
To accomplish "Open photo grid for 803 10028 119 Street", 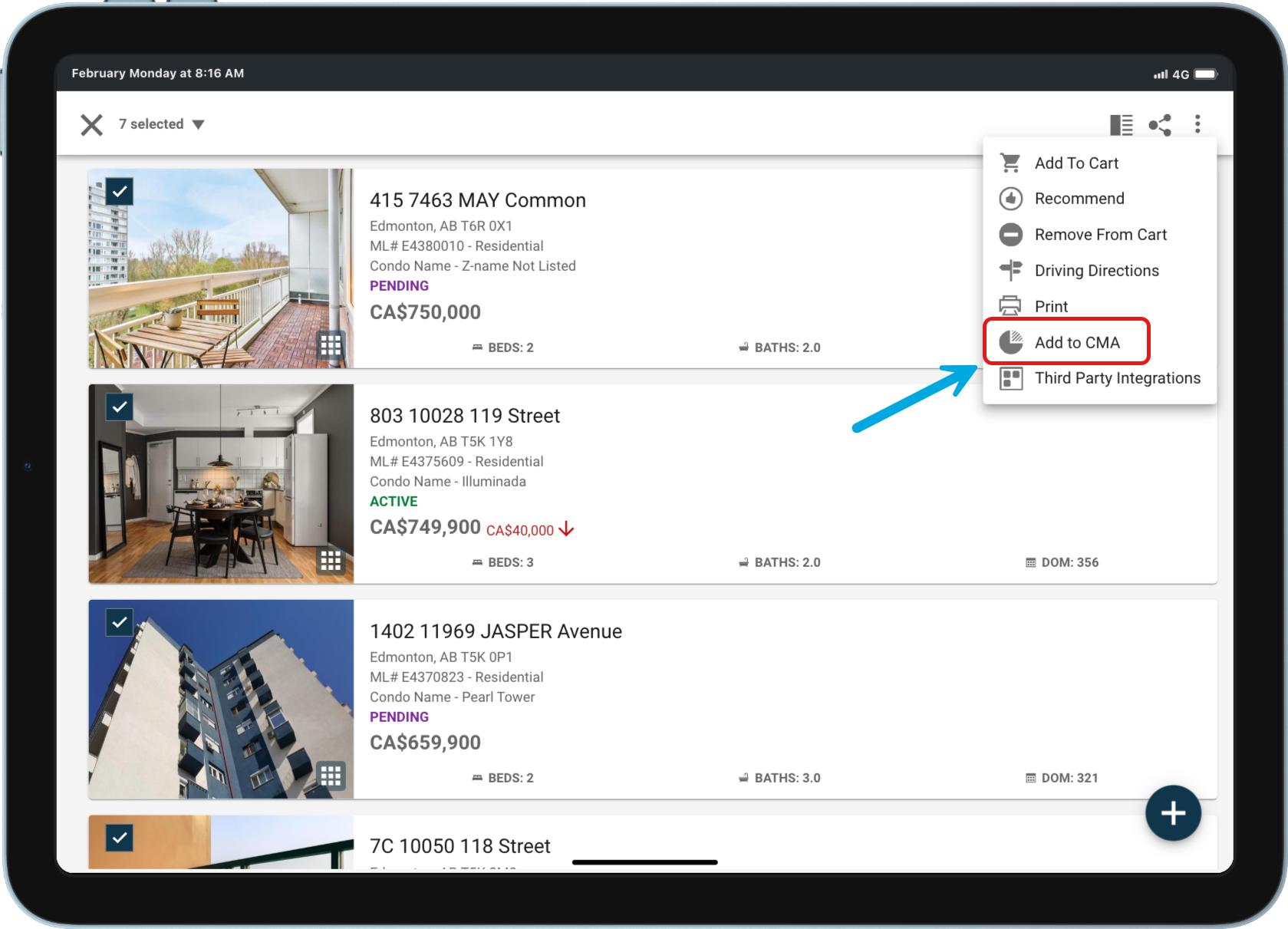I will (x=331, y=562).
